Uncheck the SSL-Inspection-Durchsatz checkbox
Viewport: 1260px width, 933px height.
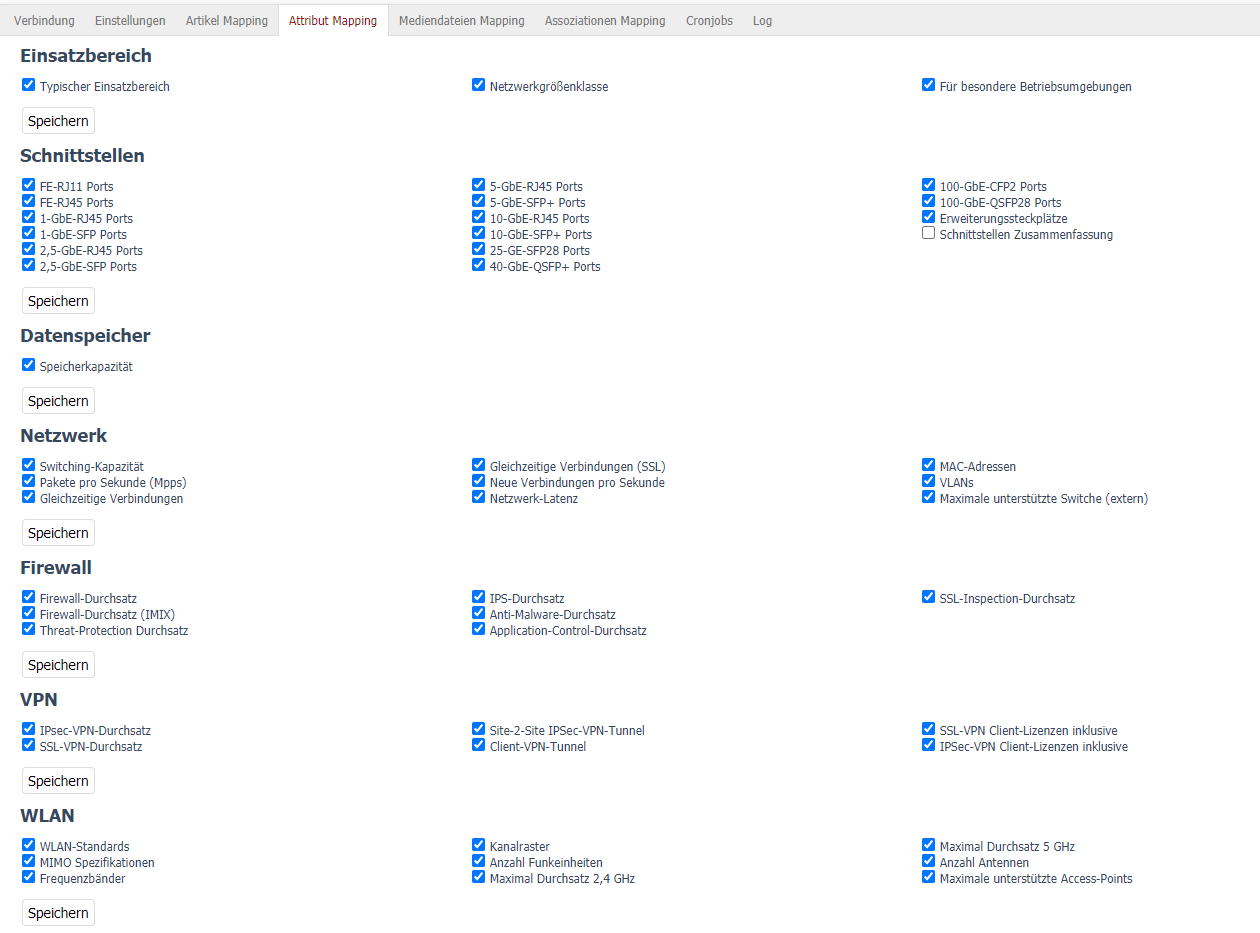pos(928,597)
